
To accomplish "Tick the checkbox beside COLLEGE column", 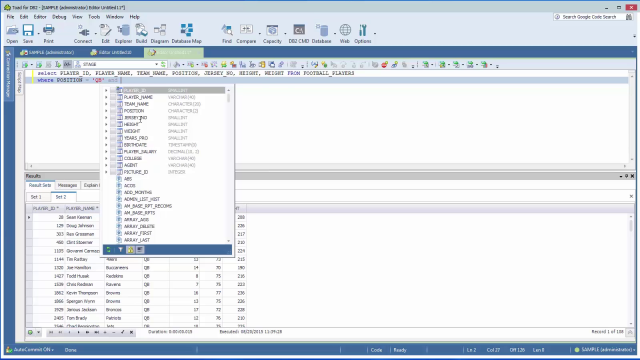I will [x=113, y=158].
